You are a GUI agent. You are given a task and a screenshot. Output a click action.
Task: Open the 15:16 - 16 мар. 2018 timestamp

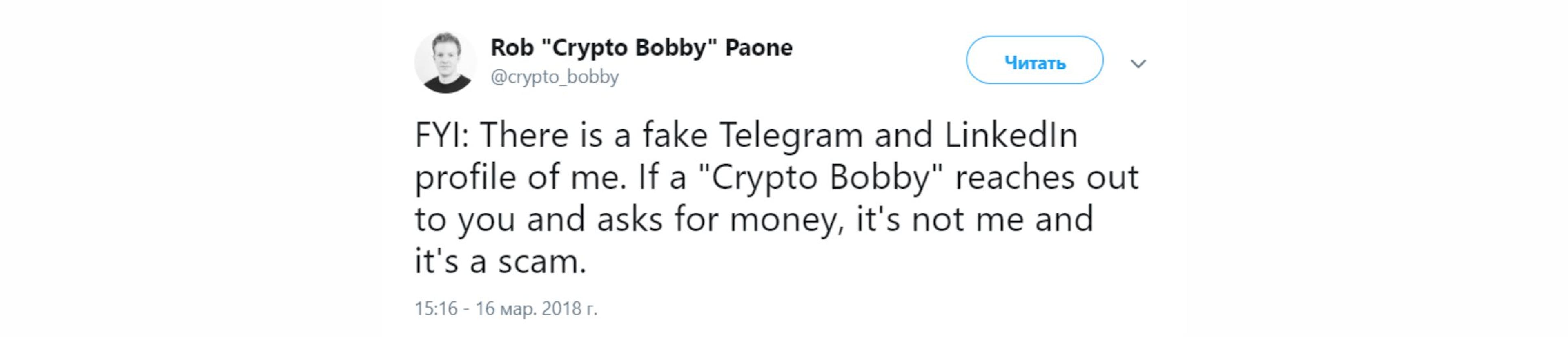coord(506,308)
